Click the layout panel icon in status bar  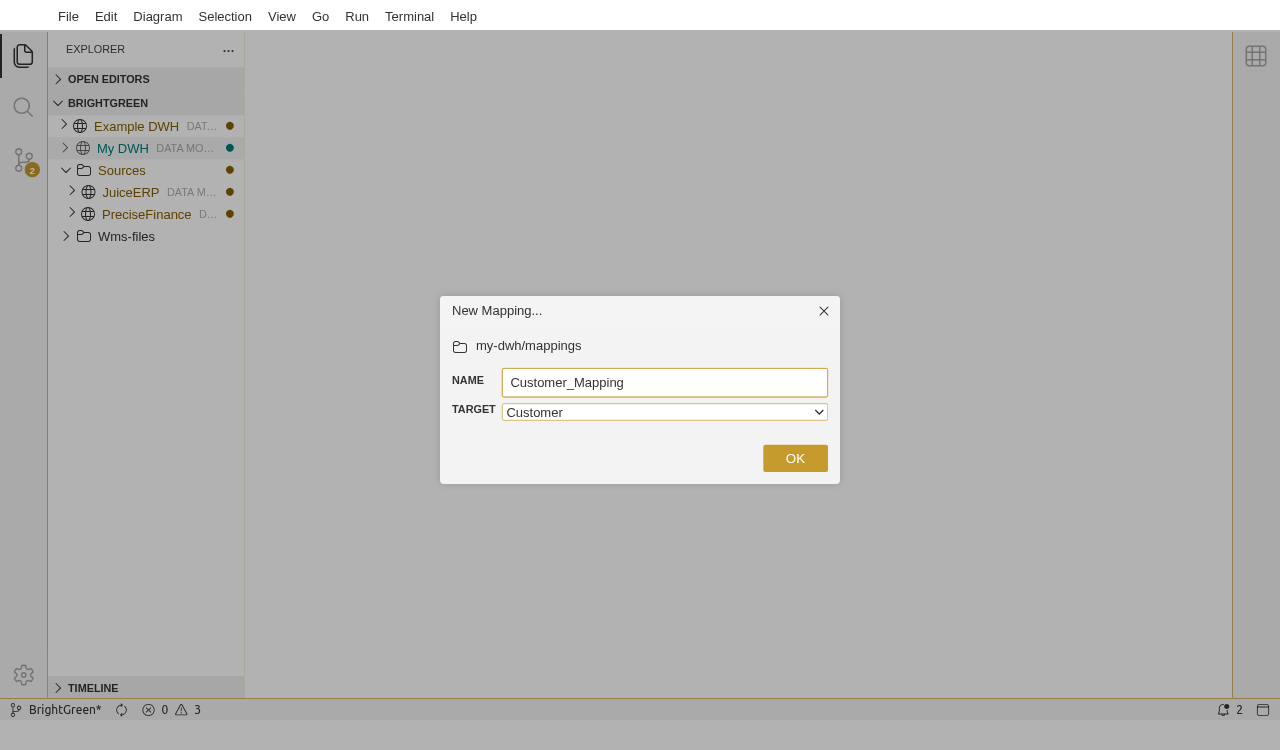tap(1263, 710)
